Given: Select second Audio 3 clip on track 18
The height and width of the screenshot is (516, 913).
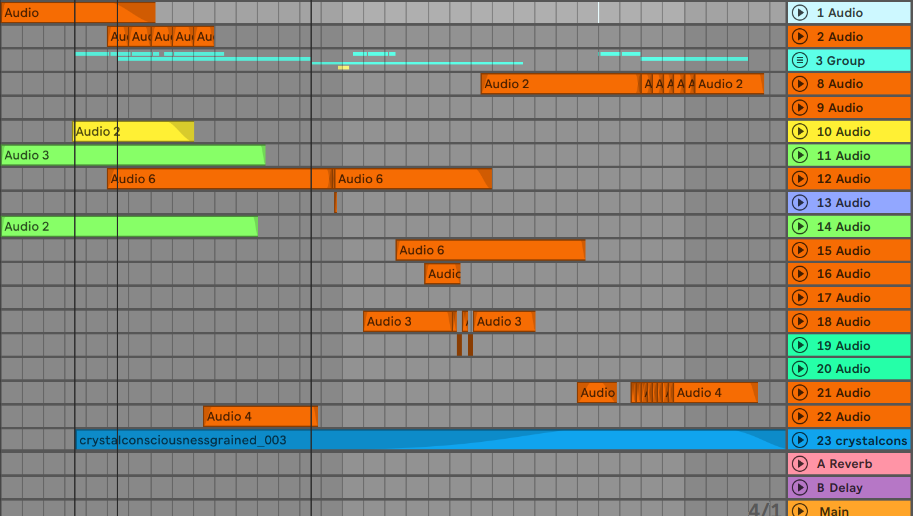Looking at the screenshot, I should [x=504, y=321].
